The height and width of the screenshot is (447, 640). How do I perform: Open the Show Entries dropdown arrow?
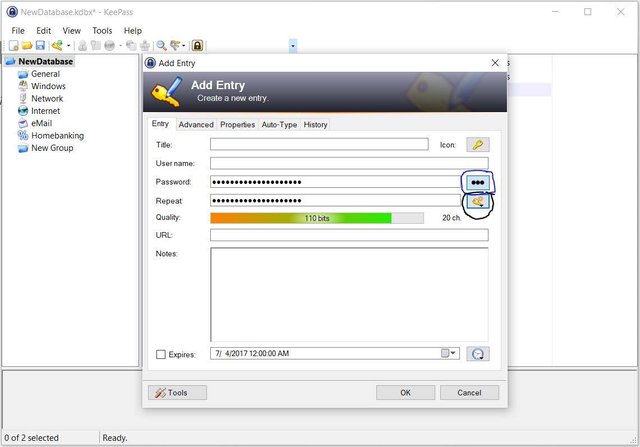coord(183,46)
